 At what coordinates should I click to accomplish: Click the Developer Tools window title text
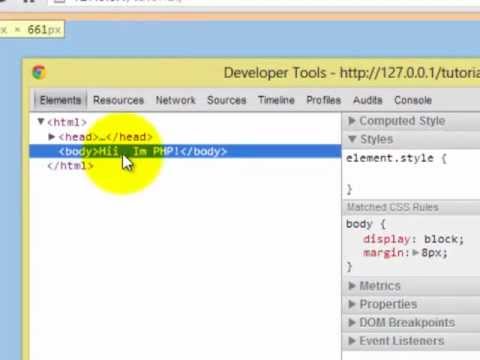tap(352, 73)
